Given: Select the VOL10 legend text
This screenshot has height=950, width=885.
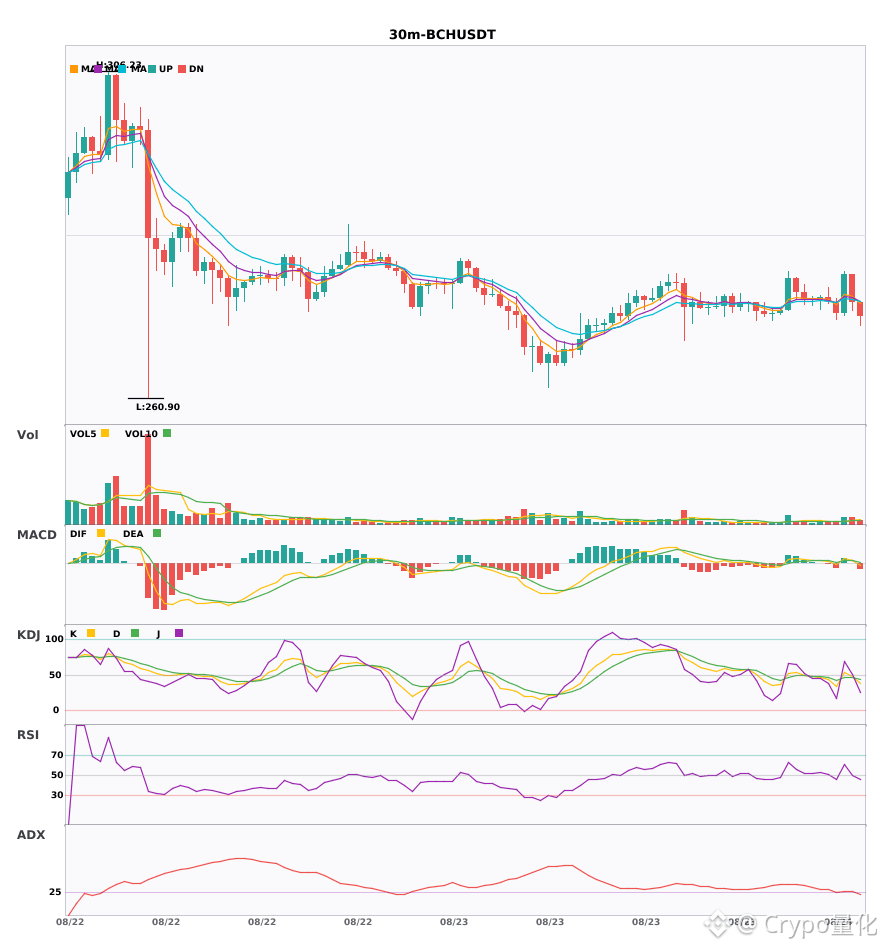Looking at the screenshot, I should (x=141, y=434).
